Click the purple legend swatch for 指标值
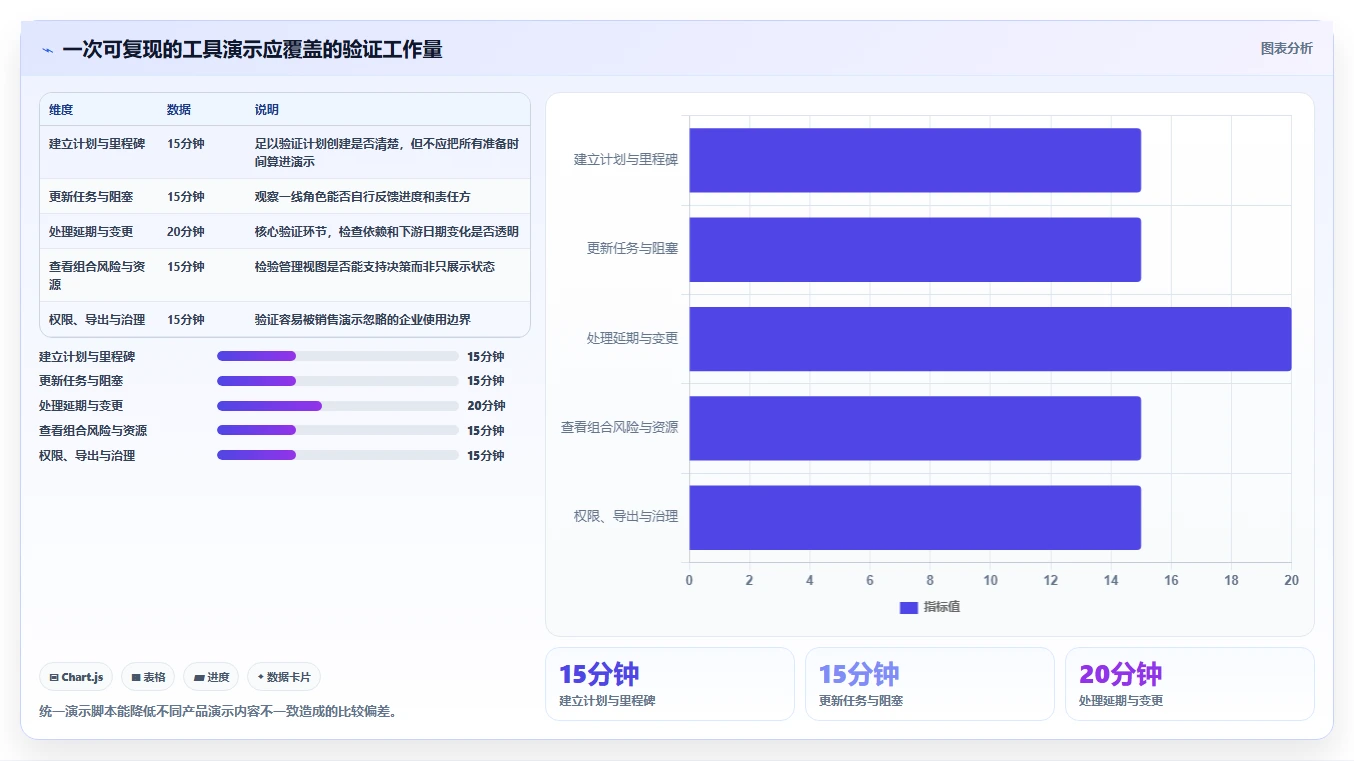 [x=908, y=607]
